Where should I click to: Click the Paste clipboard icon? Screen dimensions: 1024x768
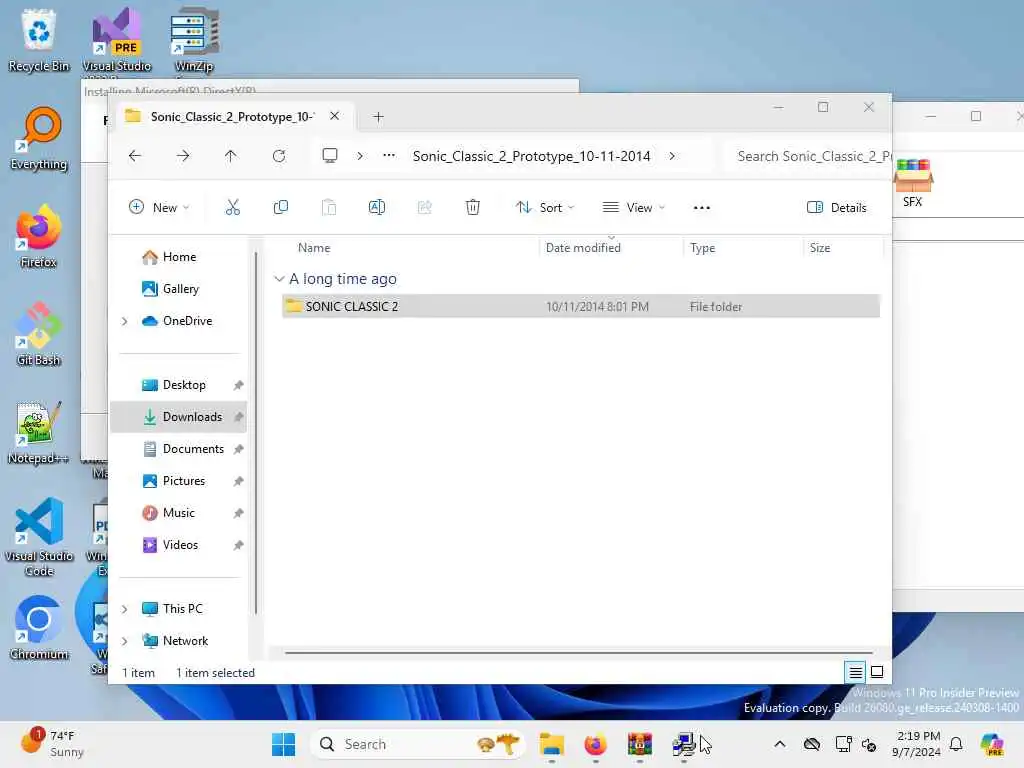point(329,208)
